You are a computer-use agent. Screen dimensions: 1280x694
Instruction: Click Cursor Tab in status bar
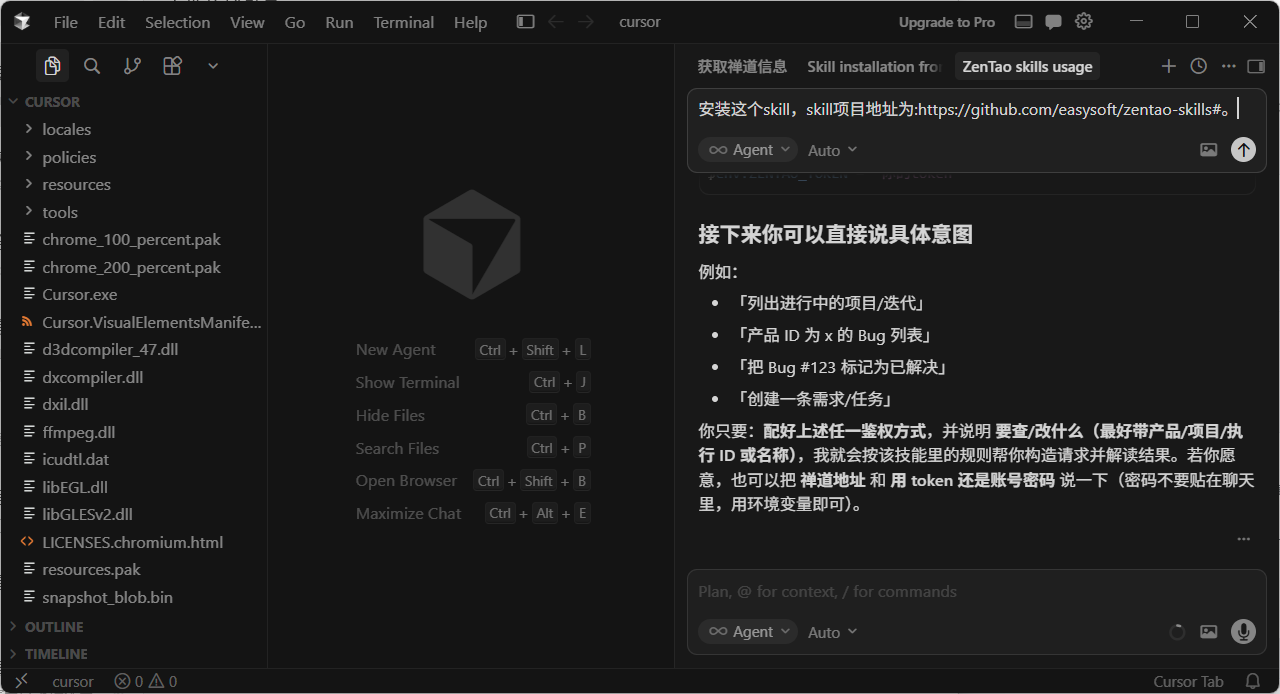pyautogui.click(x=1188, y=682)
